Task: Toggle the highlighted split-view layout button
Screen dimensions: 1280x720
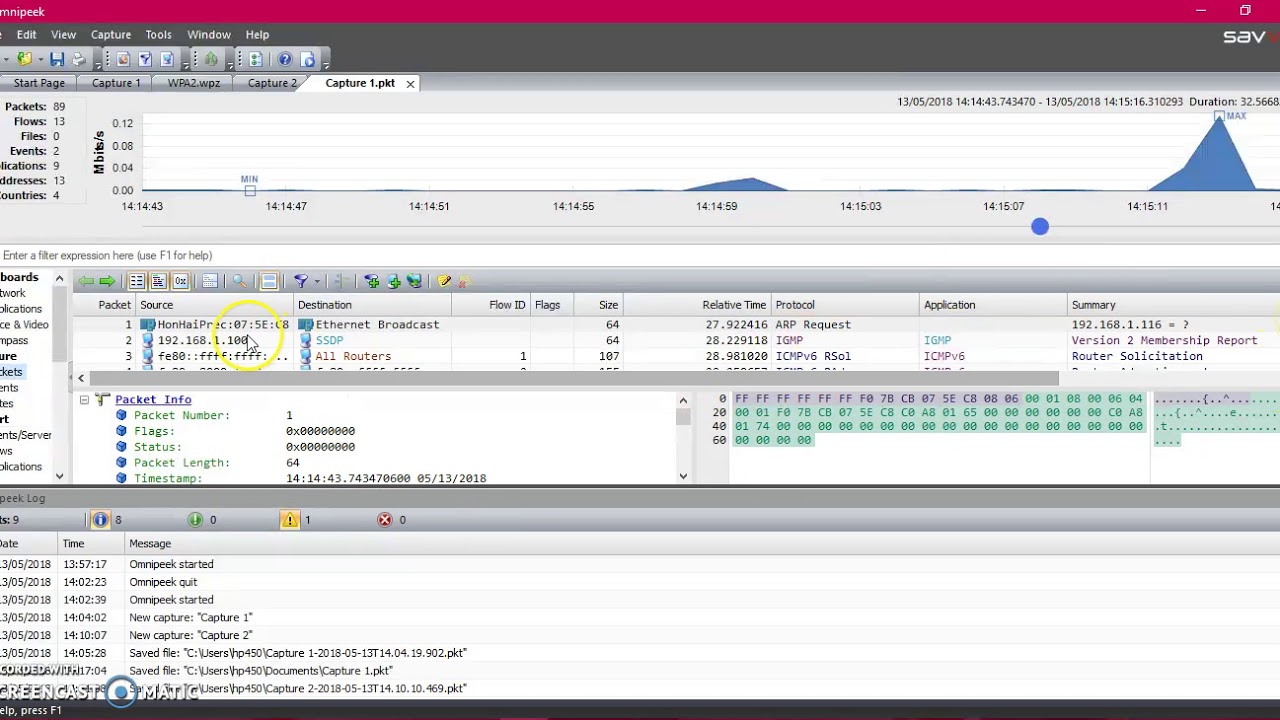Action: tap(269, 282)
